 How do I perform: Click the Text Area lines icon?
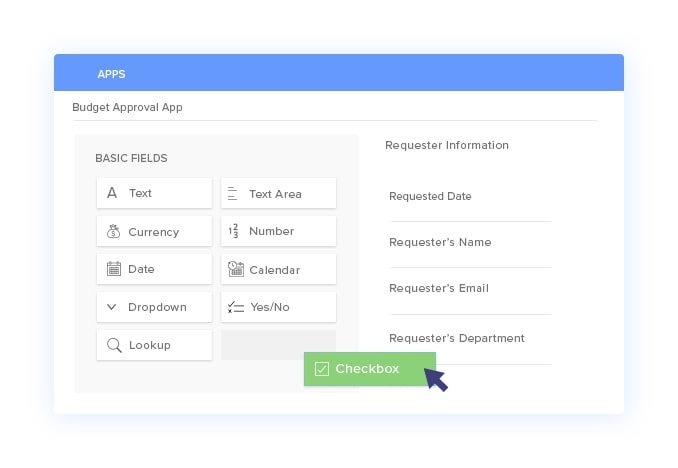(x=233, y=193)
